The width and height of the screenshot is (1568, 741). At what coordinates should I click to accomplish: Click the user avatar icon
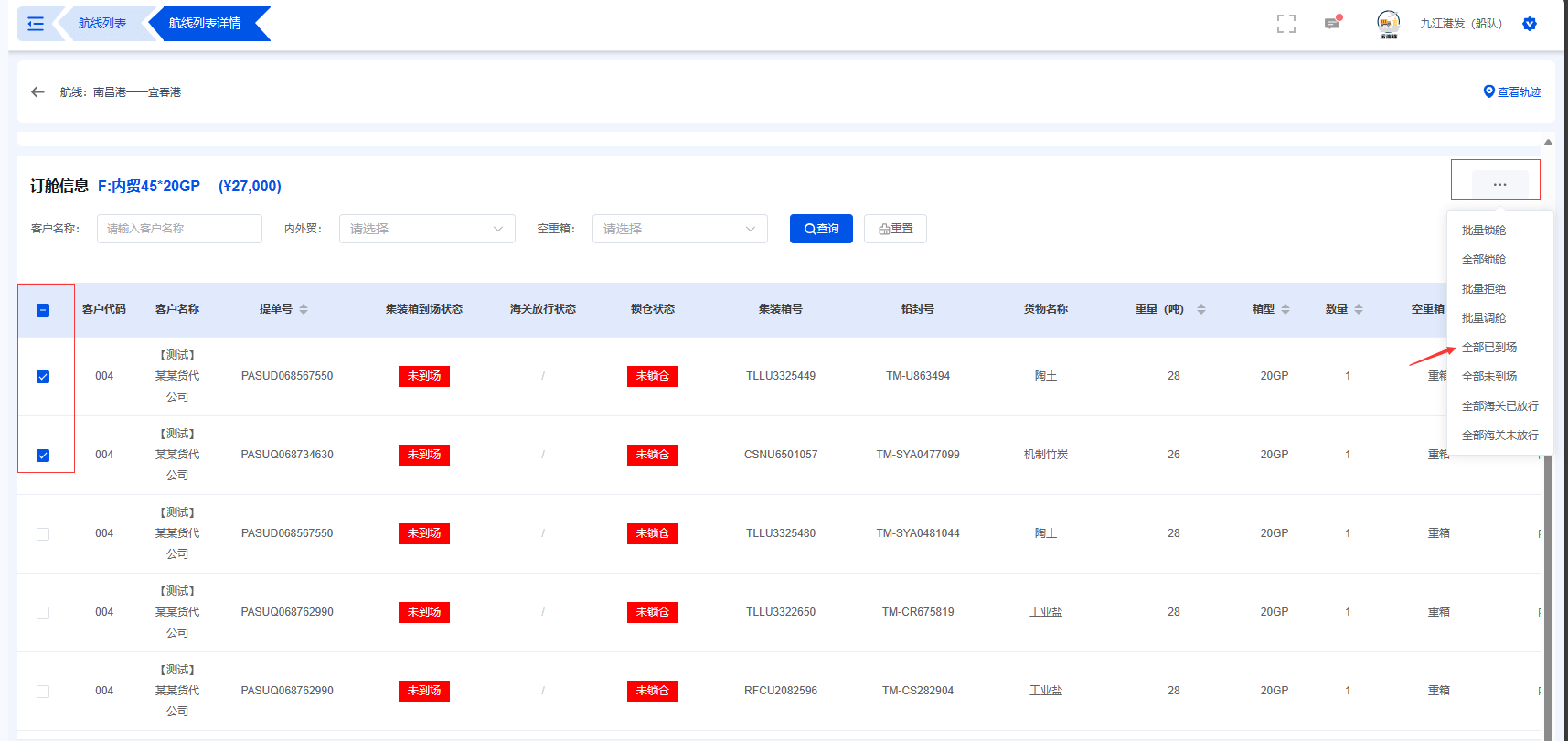1388,24
